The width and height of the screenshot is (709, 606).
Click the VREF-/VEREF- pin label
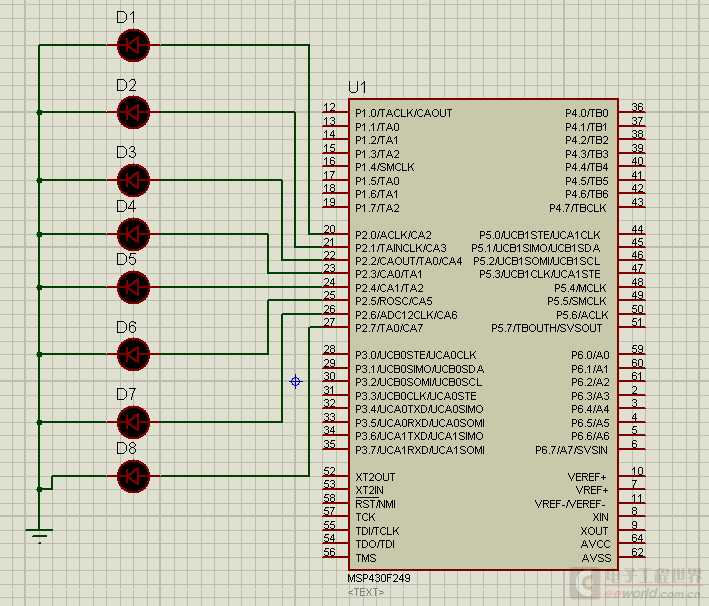570,504
